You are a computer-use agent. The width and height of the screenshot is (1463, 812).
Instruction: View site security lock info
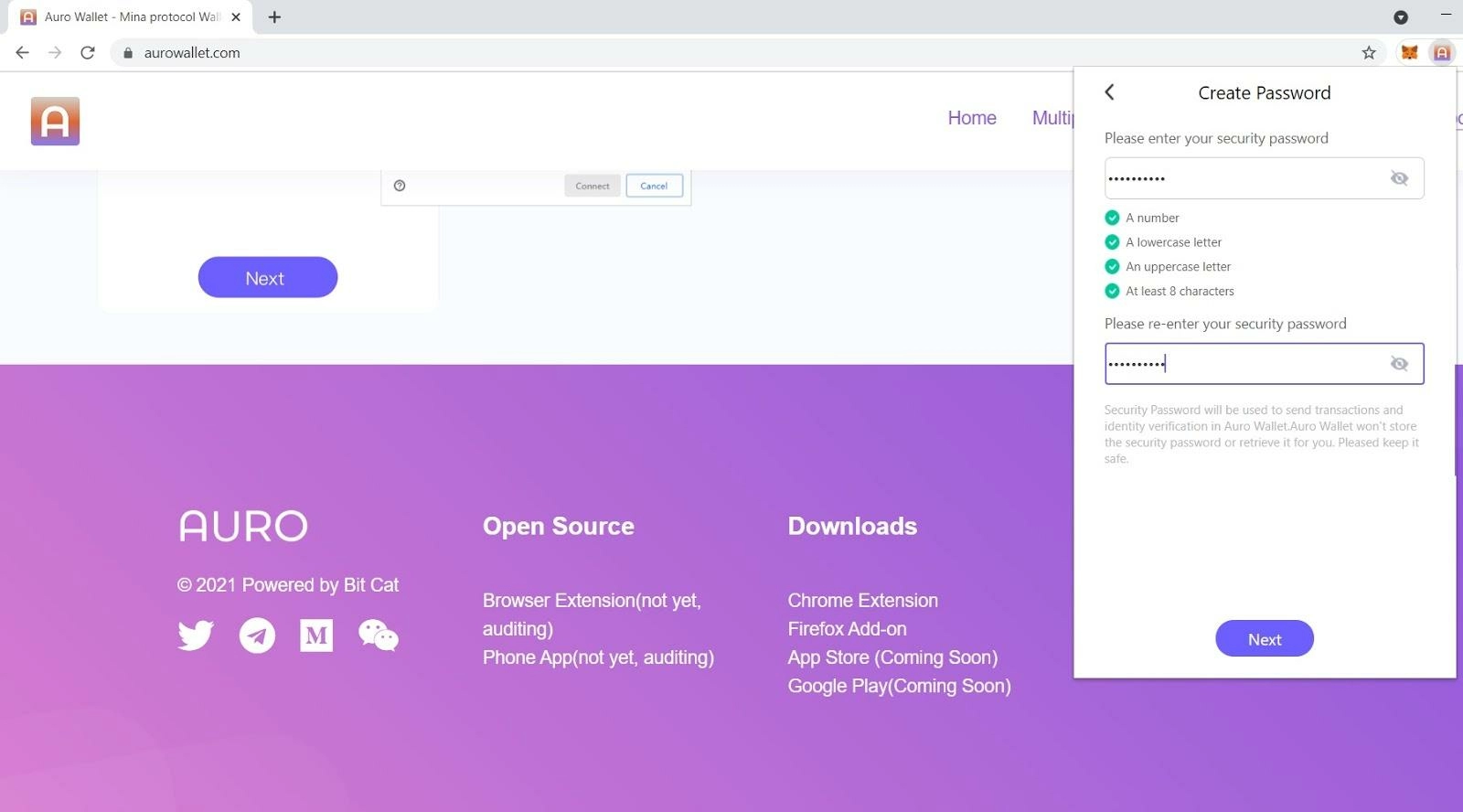[x=128, y=53]
